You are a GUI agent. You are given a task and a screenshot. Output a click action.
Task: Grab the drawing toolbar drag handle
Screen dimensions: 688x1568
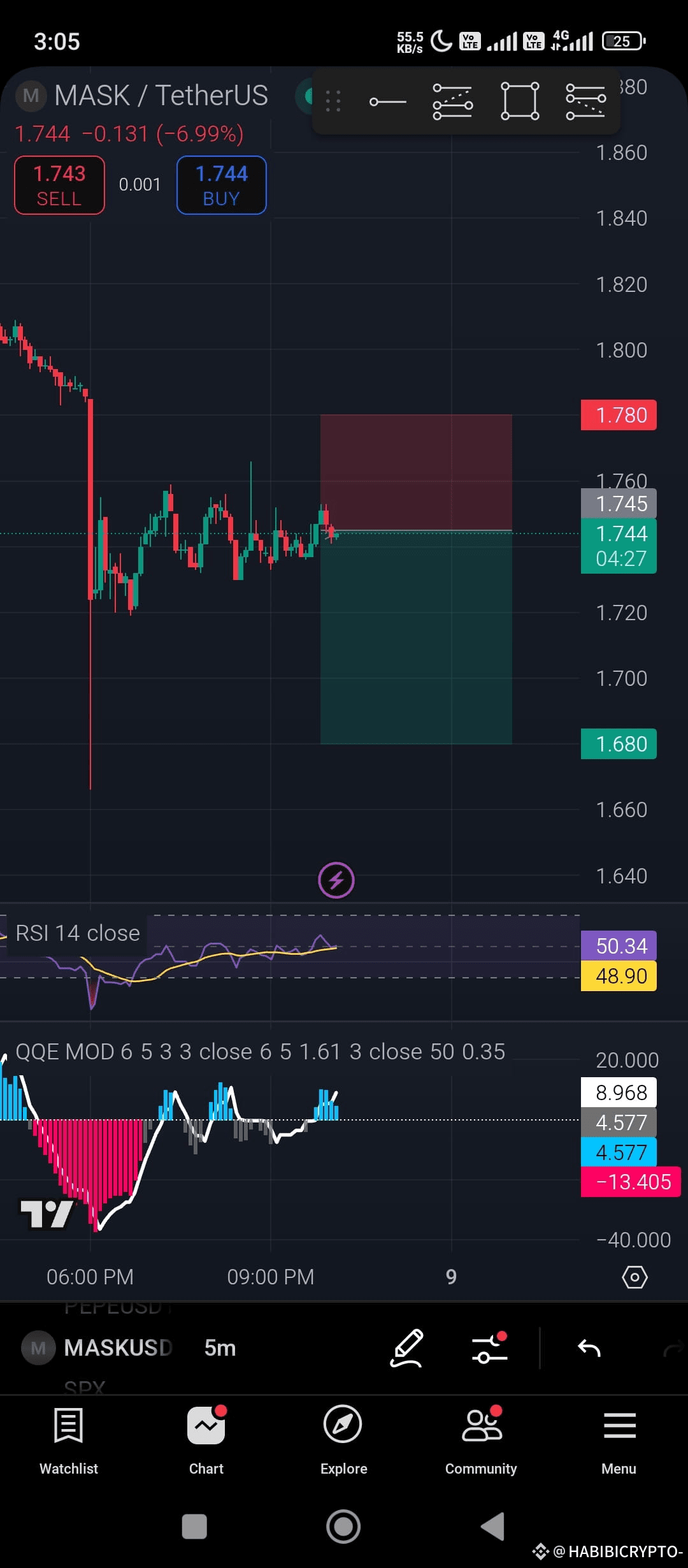pyautogui.click(x=333, y=101)
